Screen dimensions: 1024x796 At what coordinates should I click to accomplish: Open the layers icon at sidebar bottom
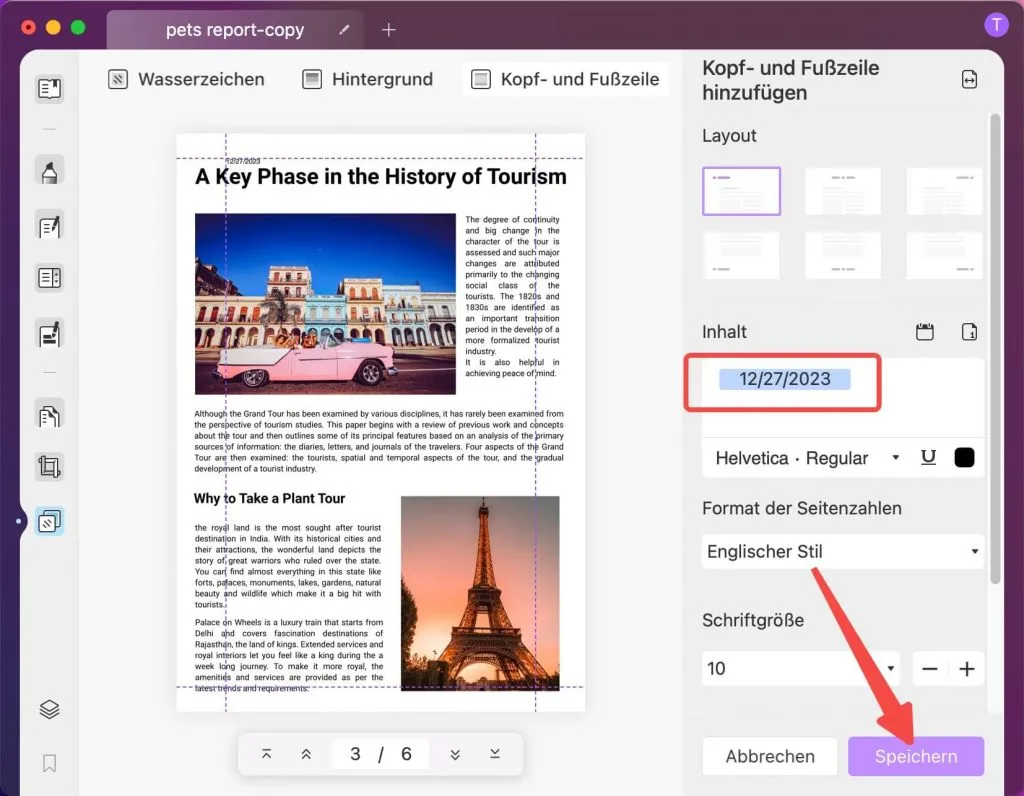click(49, 709)
